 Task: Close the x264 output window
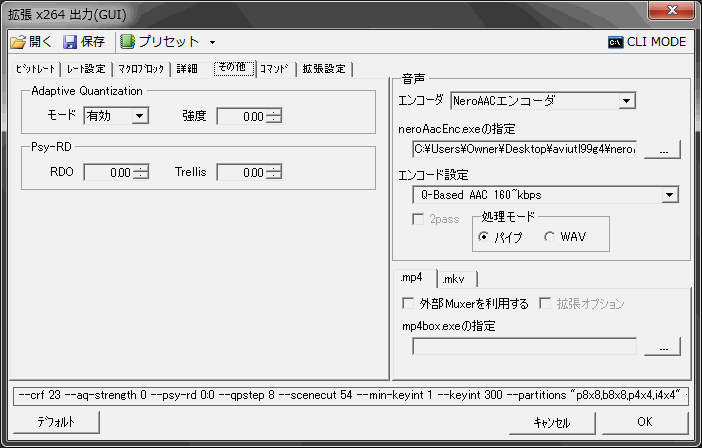coord(672,10)
